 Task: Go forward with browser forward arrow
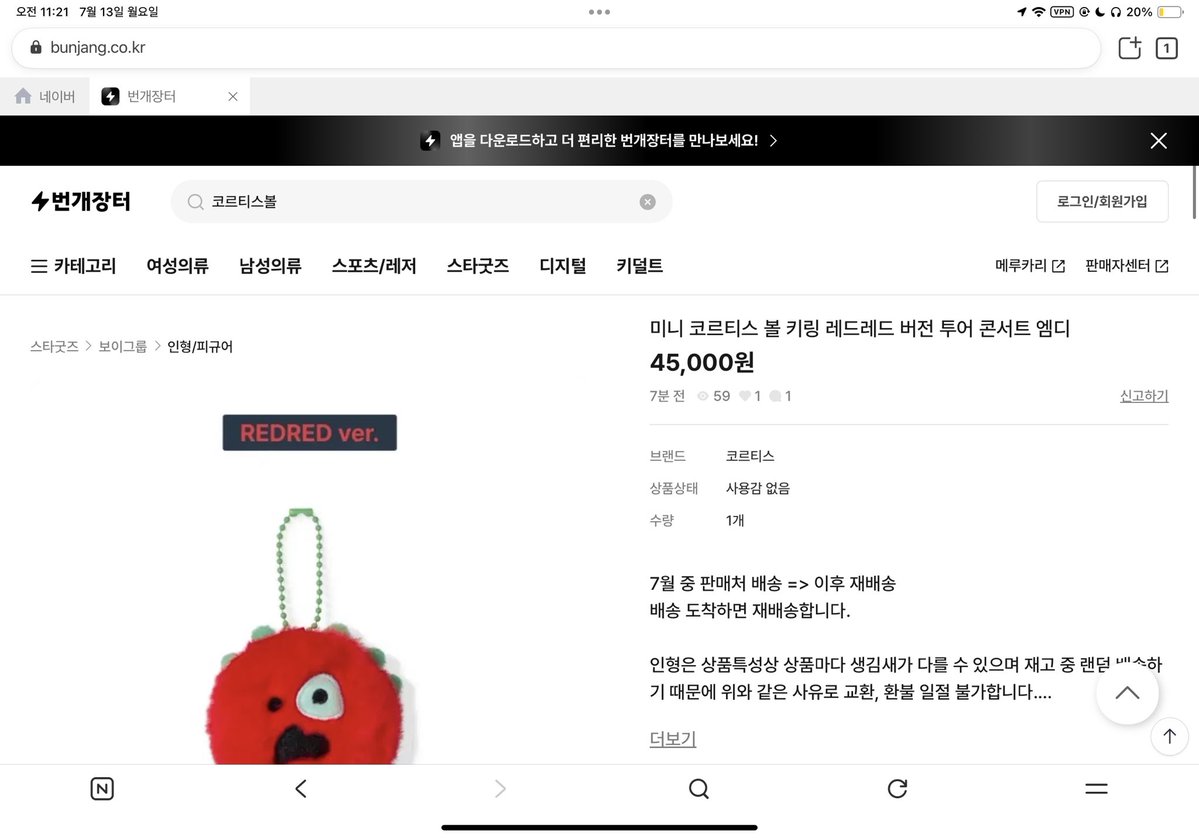[500, 788]
